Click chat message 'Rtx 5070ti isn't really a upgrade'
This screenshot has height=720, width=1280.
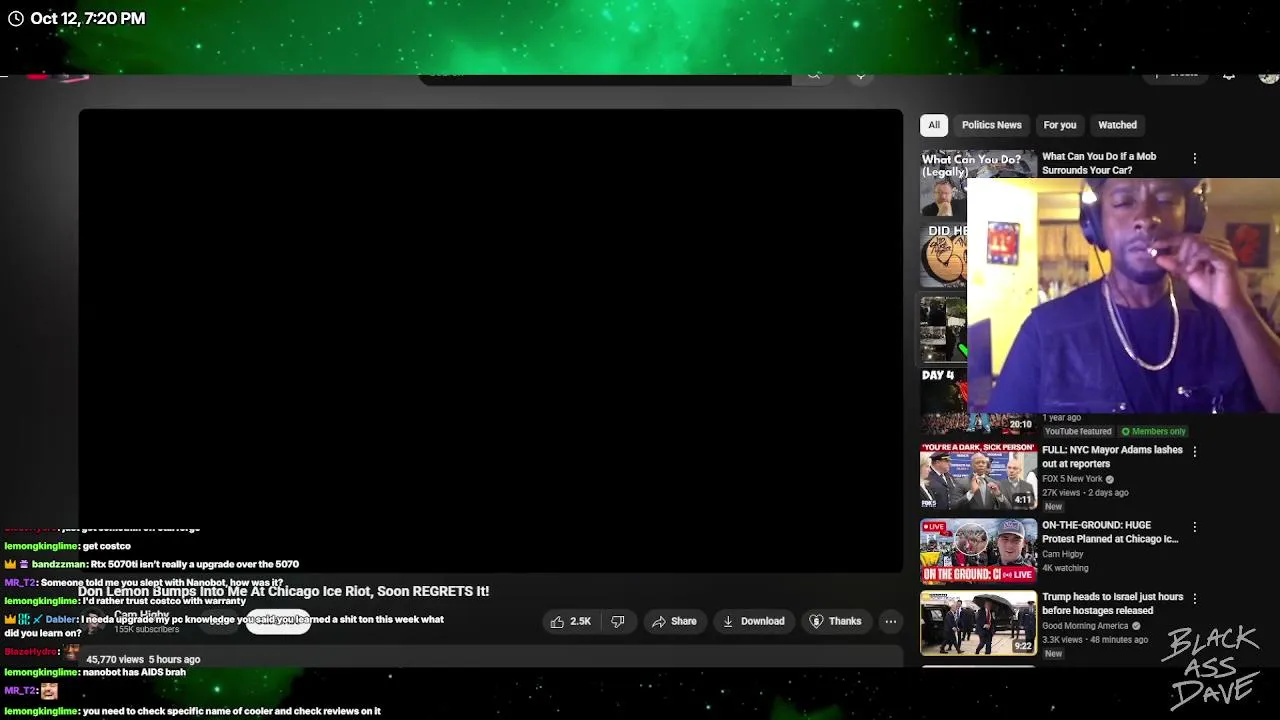tap(194, 564)
